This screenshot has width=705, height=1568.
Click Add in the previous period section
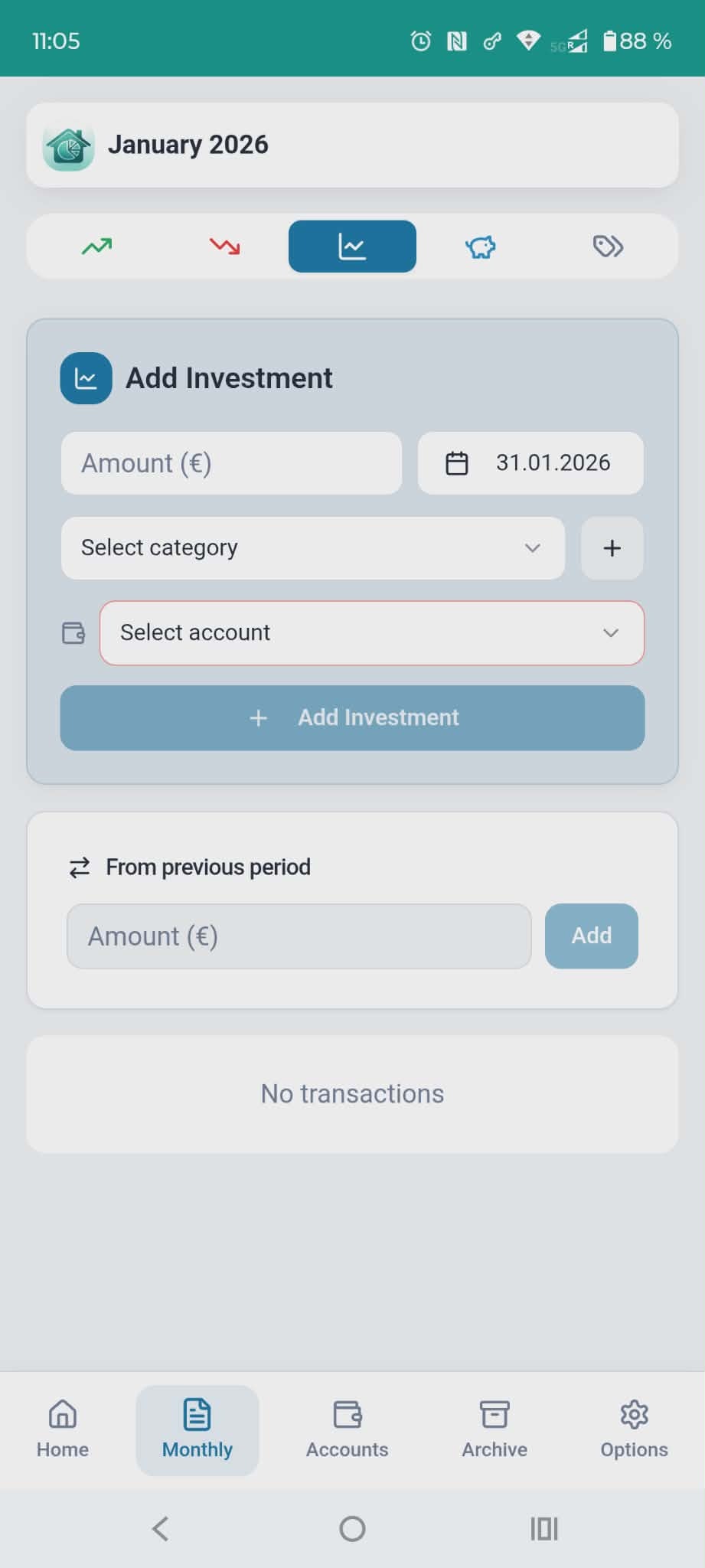coord(590,936)
